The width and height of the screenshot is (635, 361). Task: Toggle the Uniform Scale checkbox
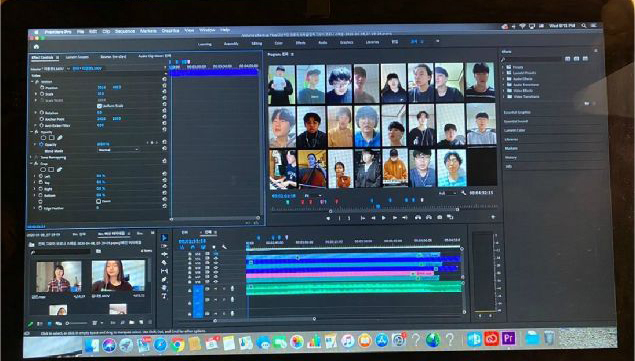point(99,106)
